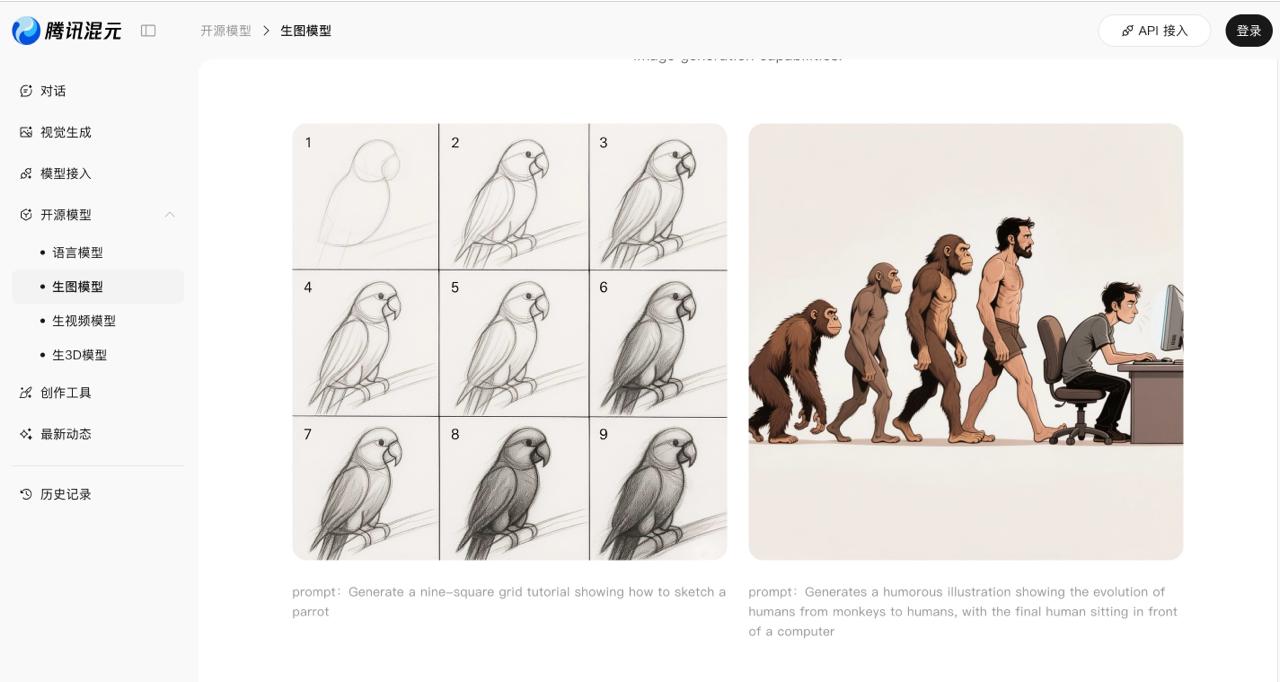Click the 最新动态 sparkle icon
This screenshot has height=682, width=1280.
pyautogui.click(x=26, y=434)
